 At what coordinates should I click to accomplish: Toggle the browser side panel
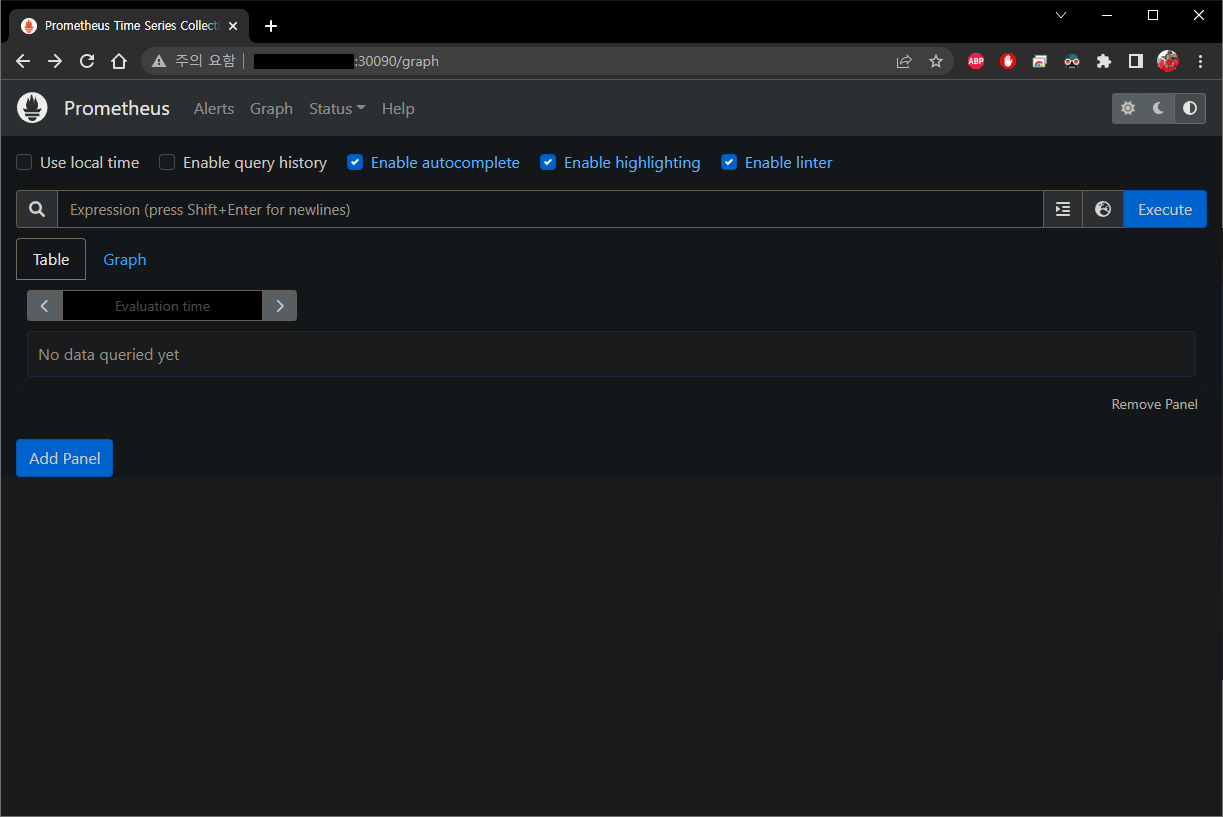(1136, 61)
